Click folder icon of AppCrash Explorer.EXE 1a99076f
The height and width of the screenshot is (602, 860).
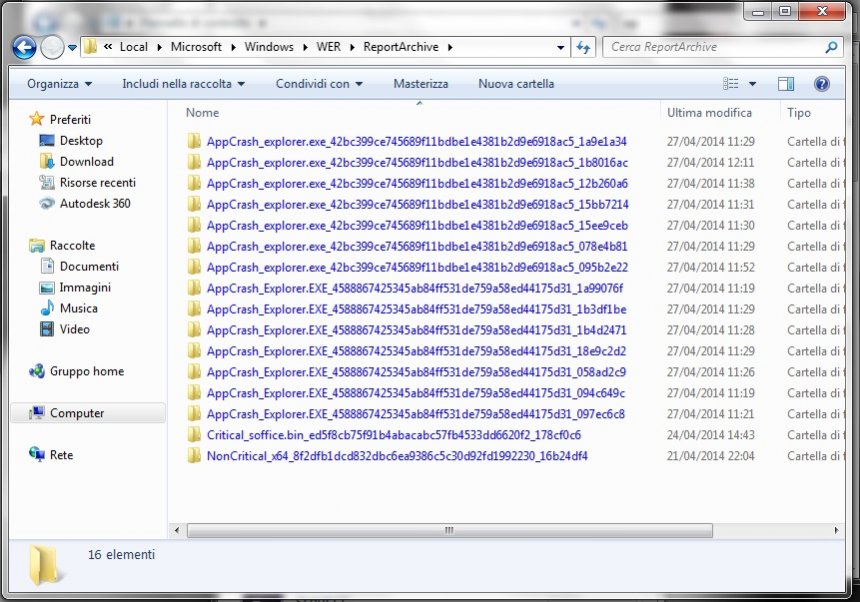pyautogui.click(x=194, y=288)
